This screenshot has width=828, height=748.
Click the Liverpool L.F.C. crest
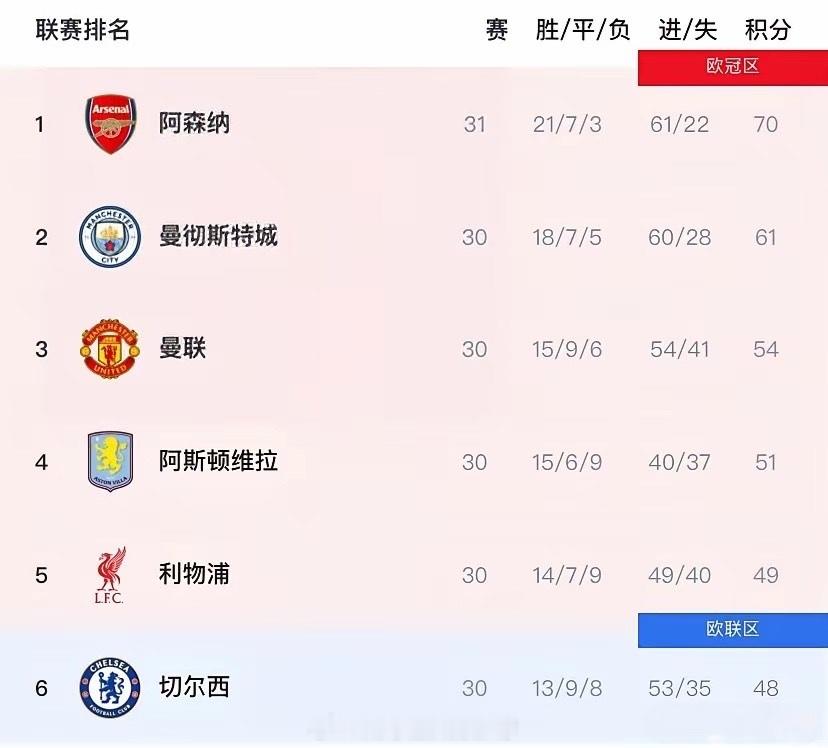click(x=110, y=573)
